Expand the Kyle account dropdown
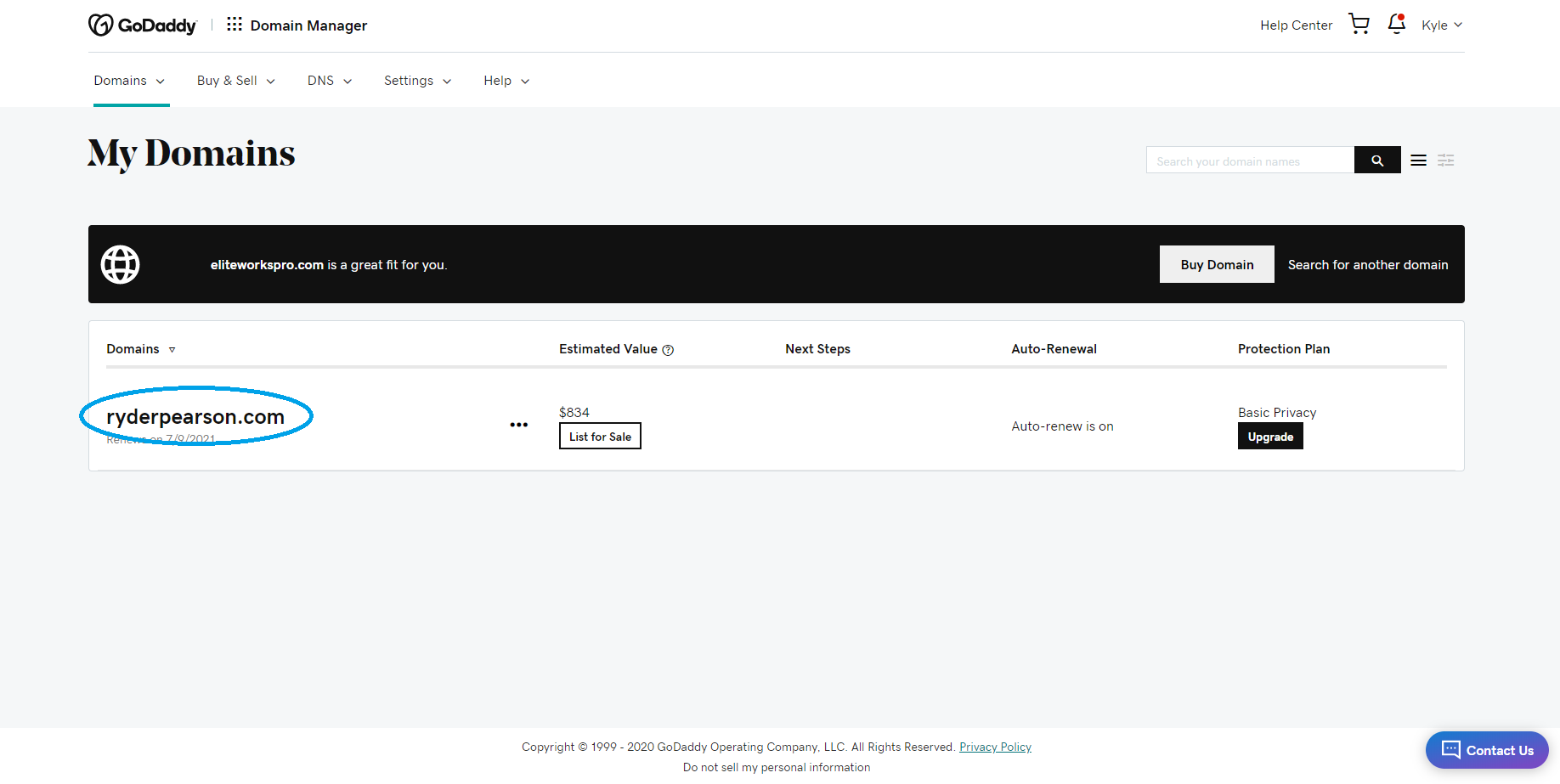The width and height of the screenshot is (1560, 784). tap(1441, 25)
